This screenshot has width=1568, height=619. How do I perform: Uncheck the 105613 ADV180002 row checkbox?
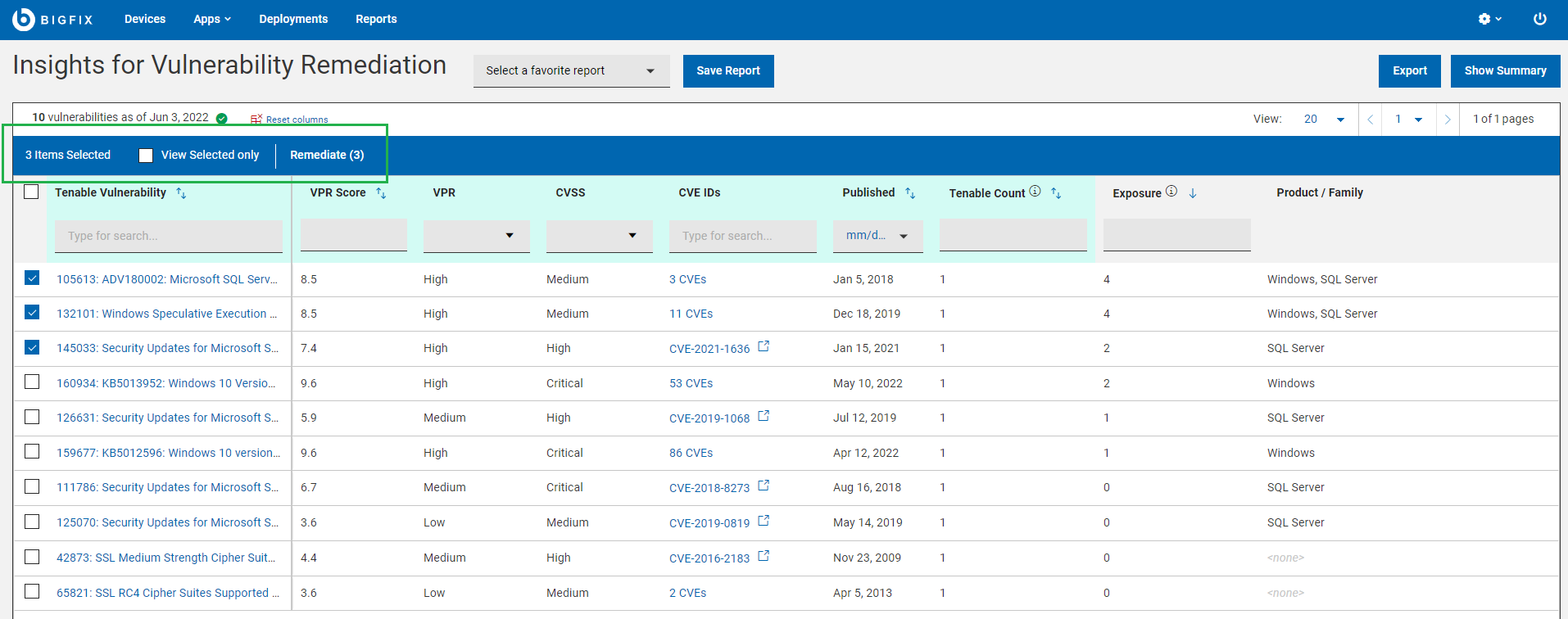32,278
